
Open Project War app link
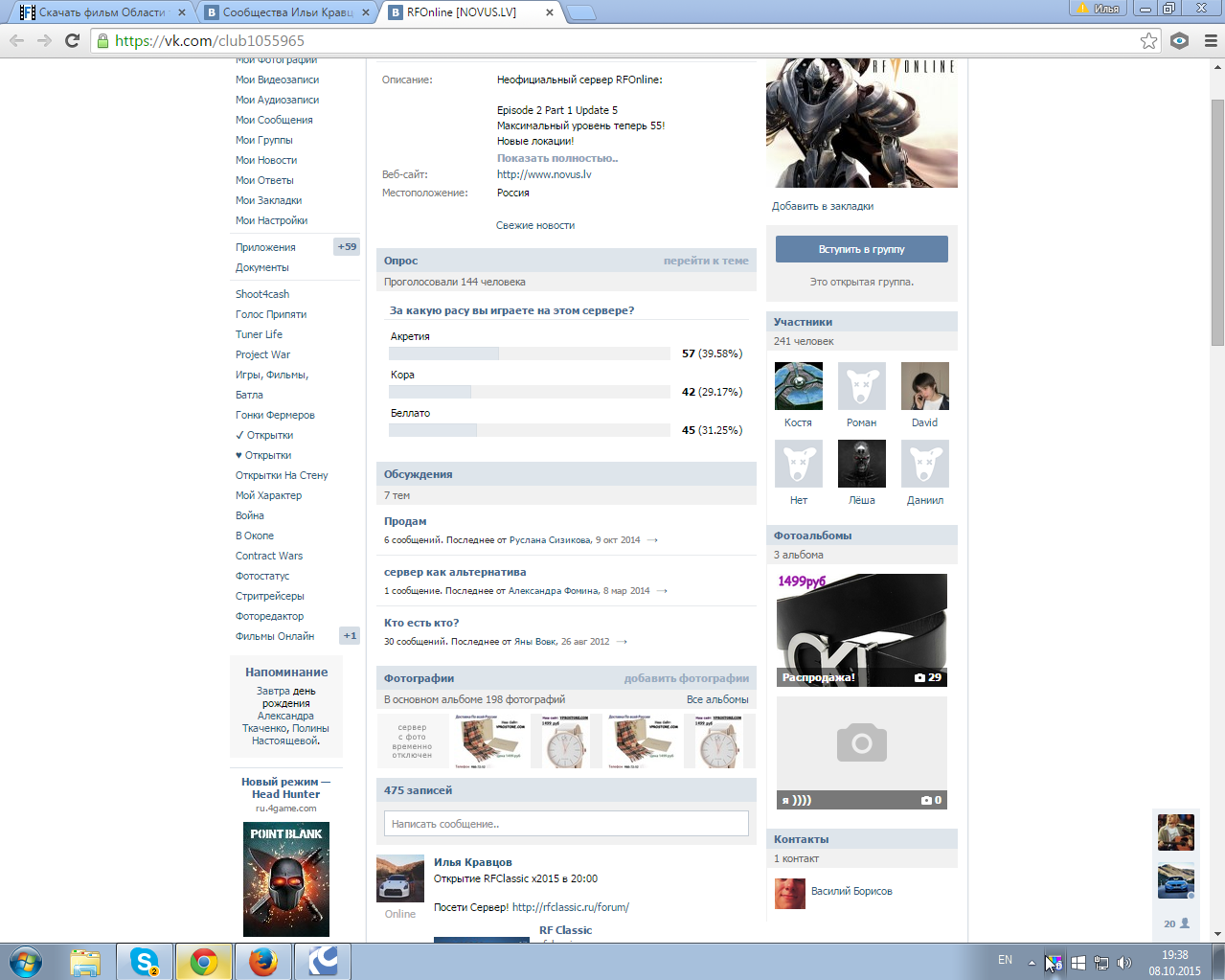pyautogui.click(x=263, y=354)
